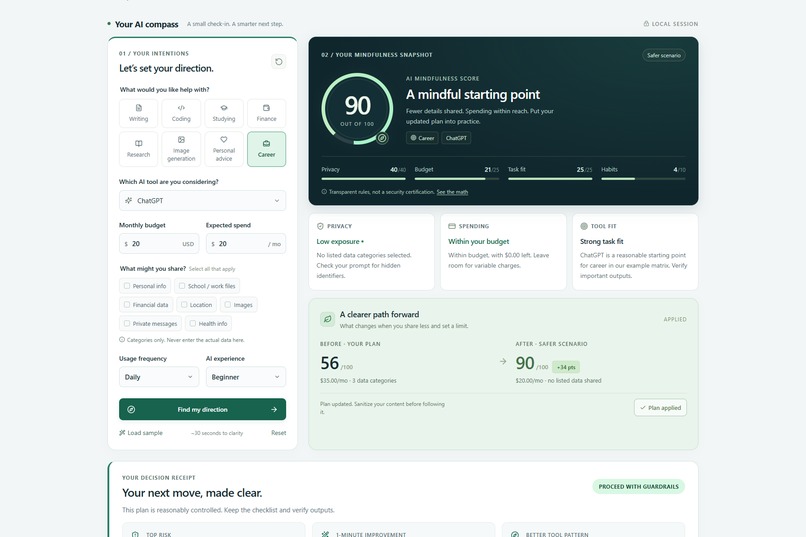Click the sparkle icon in the ChatGPT selector

click(129, 200)
